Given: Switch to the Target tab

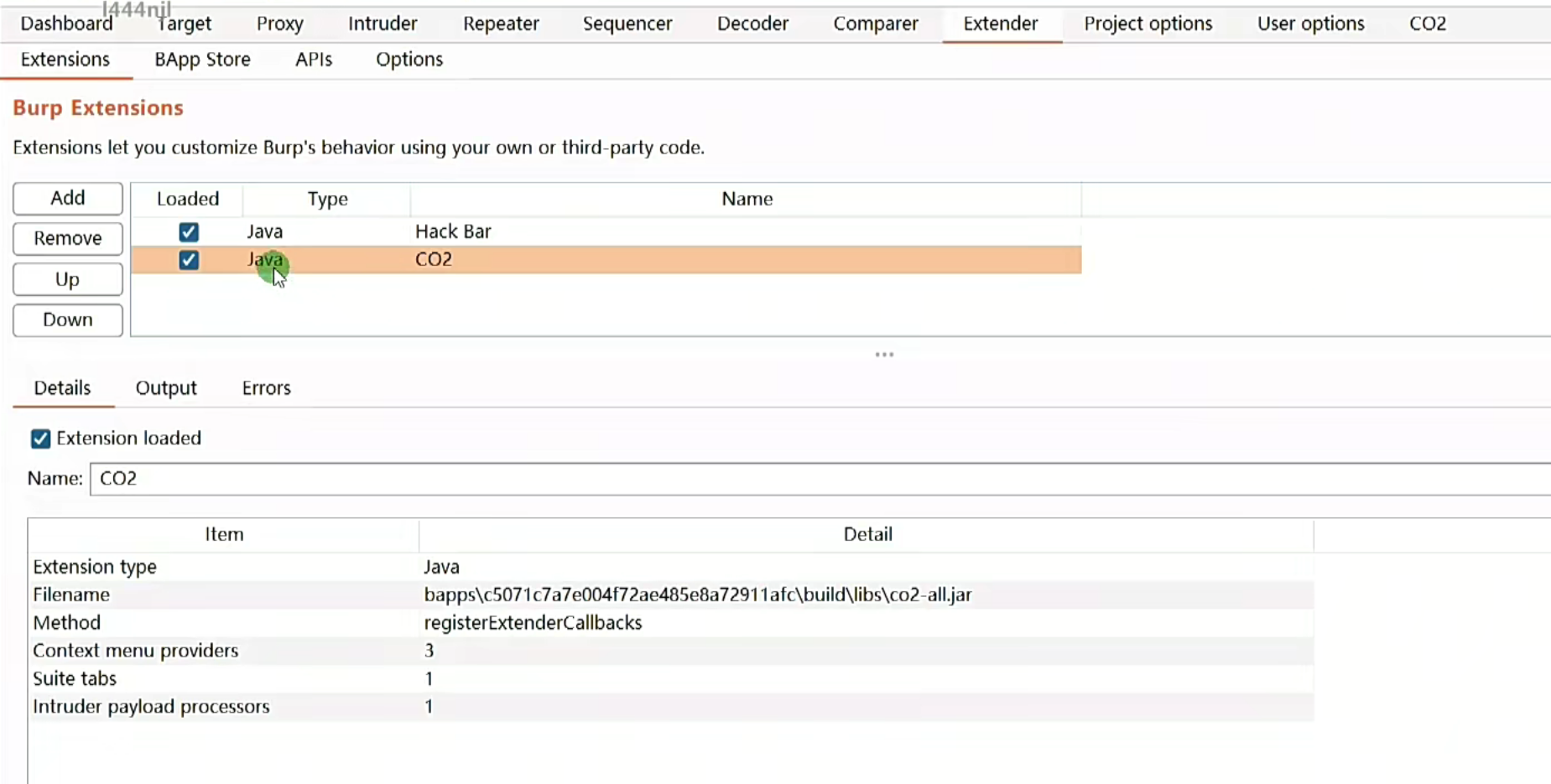Looking at the screenshot, I should (185, 23).
